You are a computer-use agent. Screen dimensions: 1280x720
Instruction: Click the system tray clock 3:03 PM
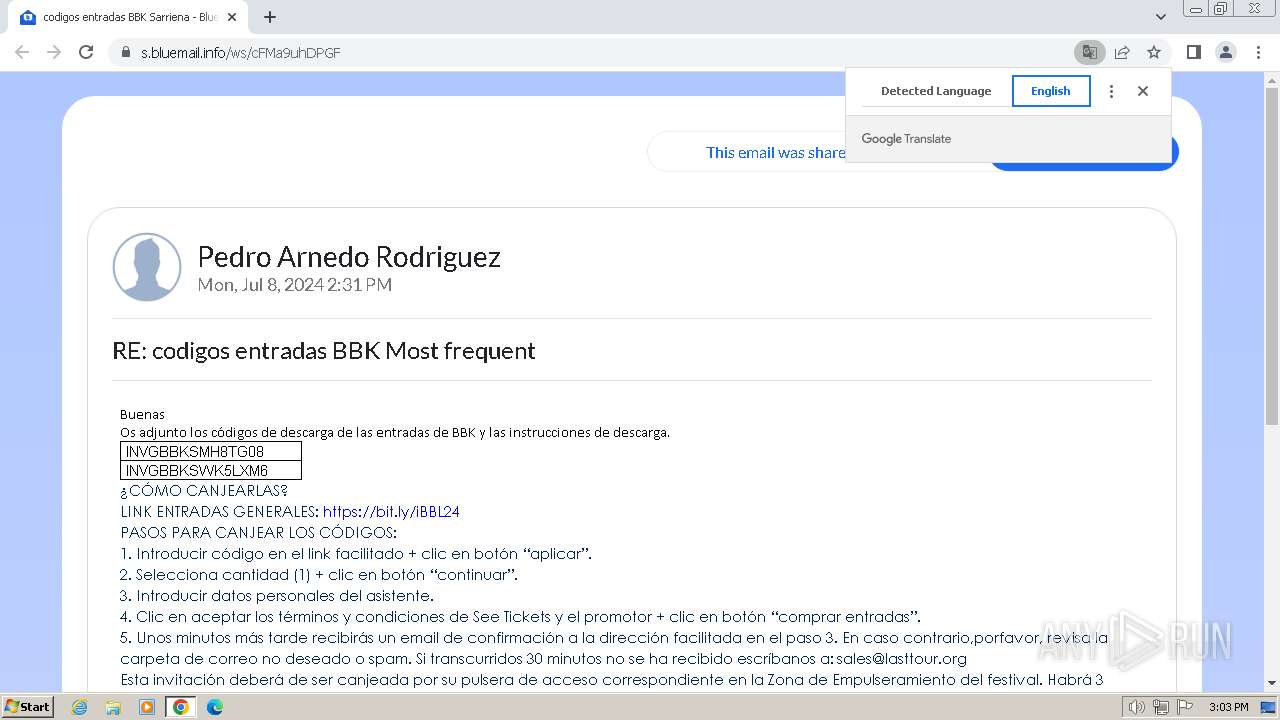click(x=1228, y=707)
